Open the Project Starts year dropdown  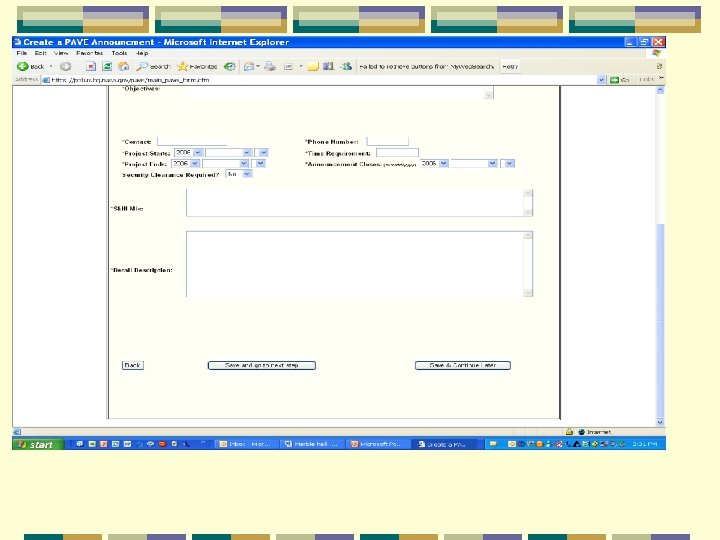pyautogui.click(x=188, y=152)
